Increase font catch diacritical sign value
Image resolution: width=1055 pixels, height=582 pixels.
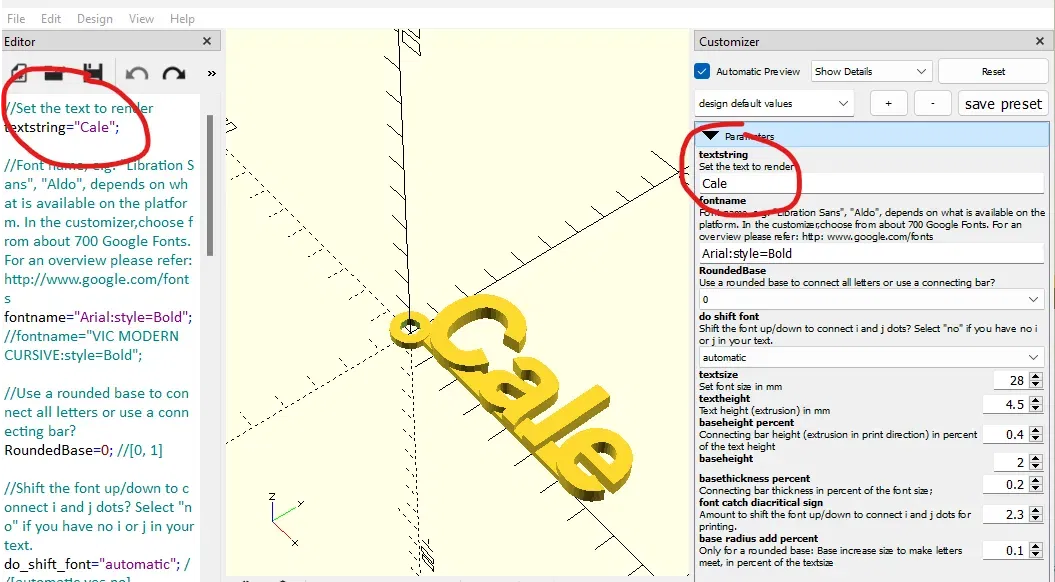point(1036,510)
